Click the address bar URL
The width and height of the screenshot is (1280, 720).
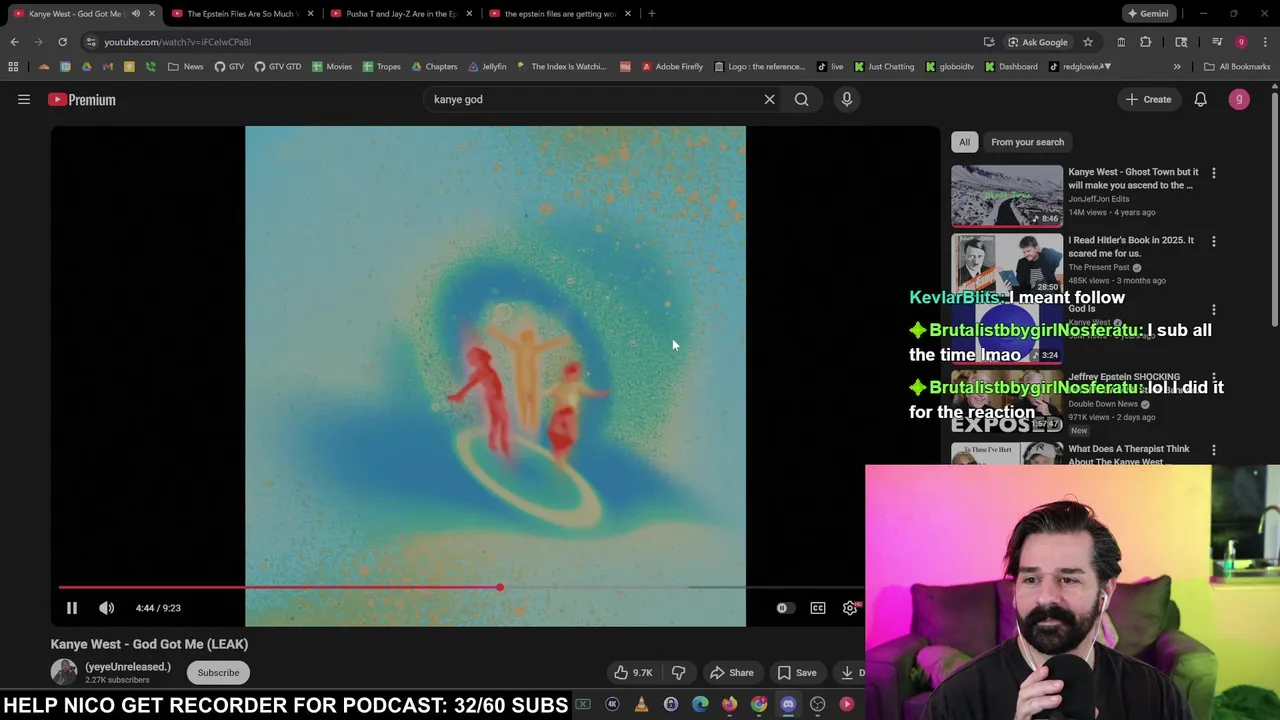tap(177, 42)
